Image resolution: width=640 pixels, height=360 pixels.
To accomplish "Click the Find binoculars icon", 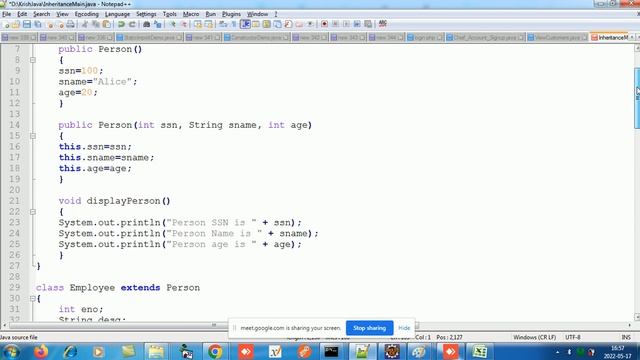I will [x=147, y=24].
